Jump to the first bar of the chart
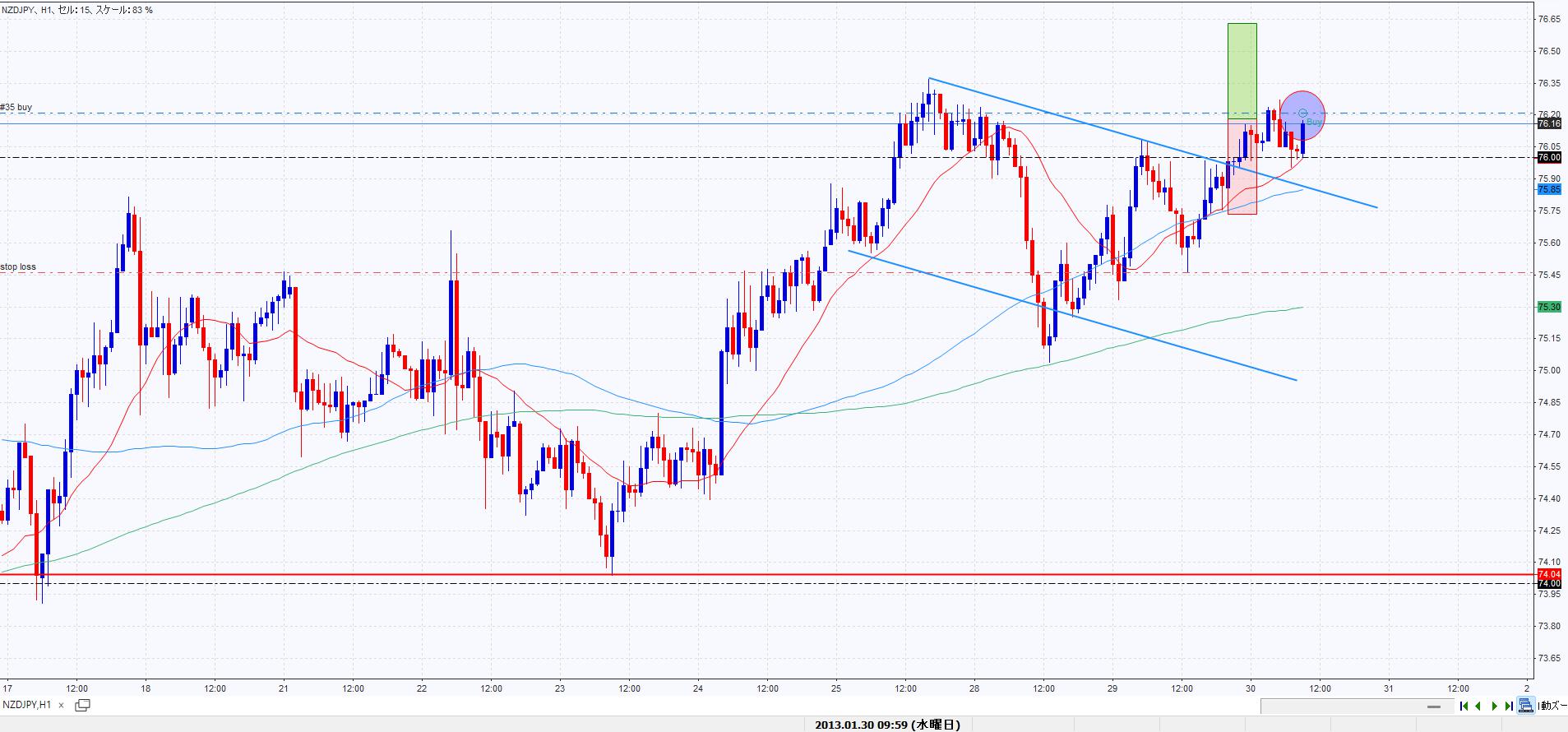The height and width of the screenshot is (732, 1568). click(1464, 706)
